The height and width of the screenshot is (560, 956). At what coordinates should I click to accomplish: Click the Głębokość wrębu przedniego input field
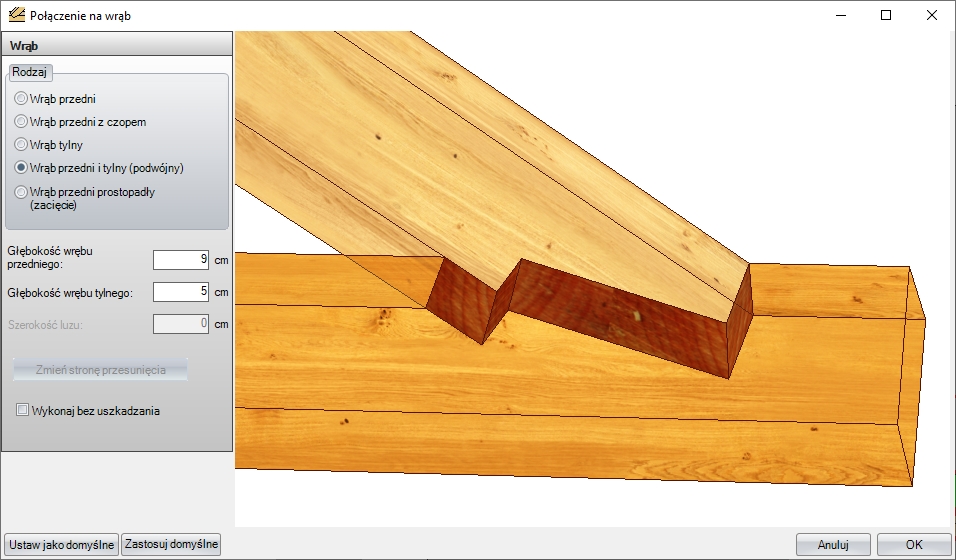pos(181,260)
